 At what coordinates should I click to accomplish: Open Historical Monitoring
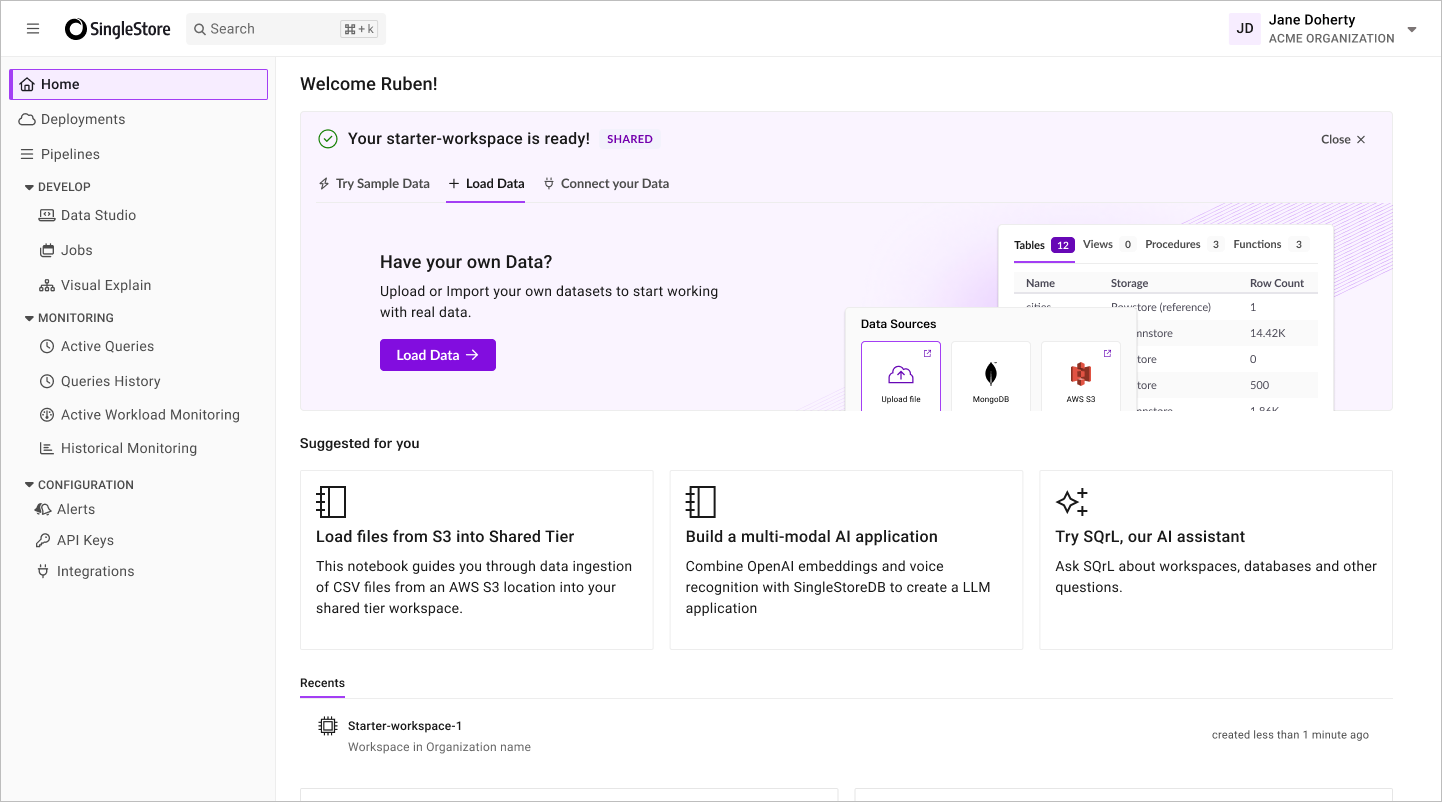128,448
